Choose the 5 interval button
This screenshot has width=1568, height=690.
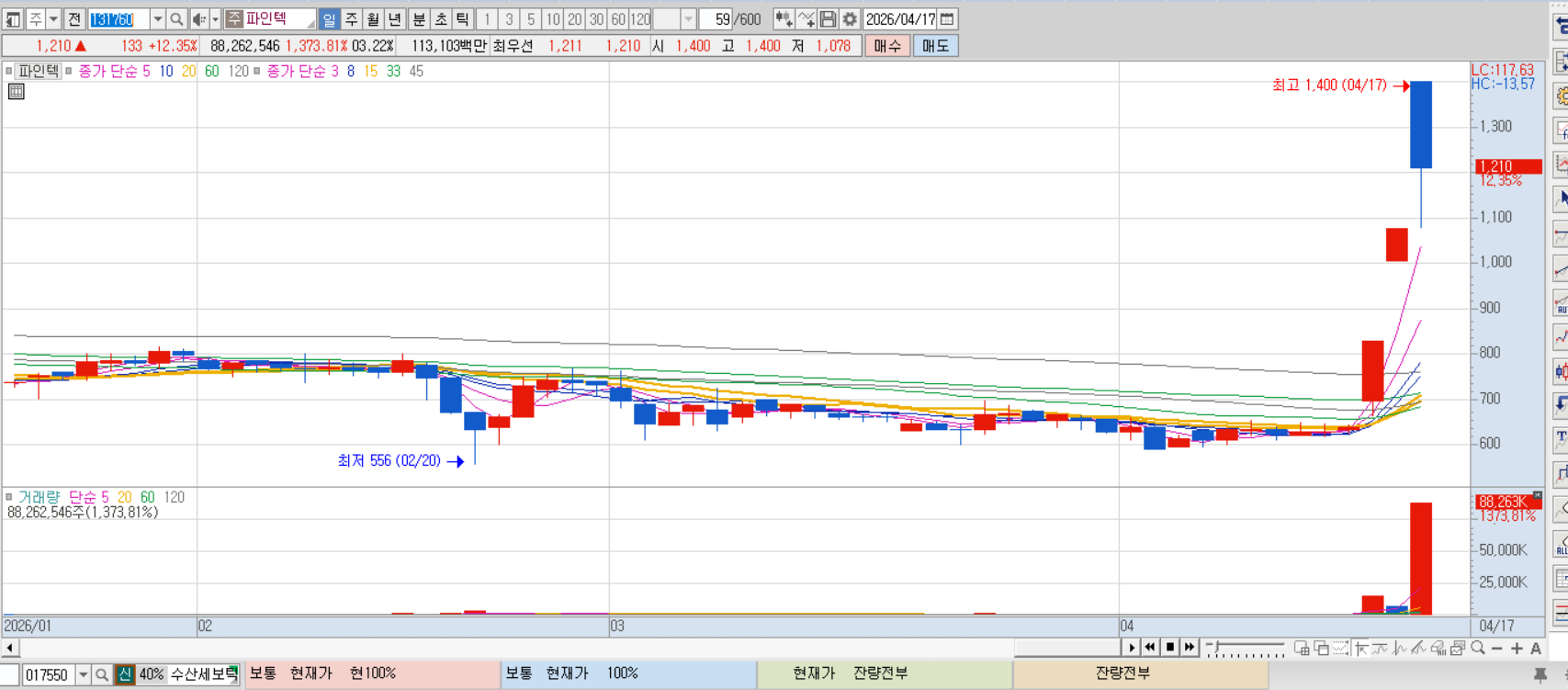(531, 19)
